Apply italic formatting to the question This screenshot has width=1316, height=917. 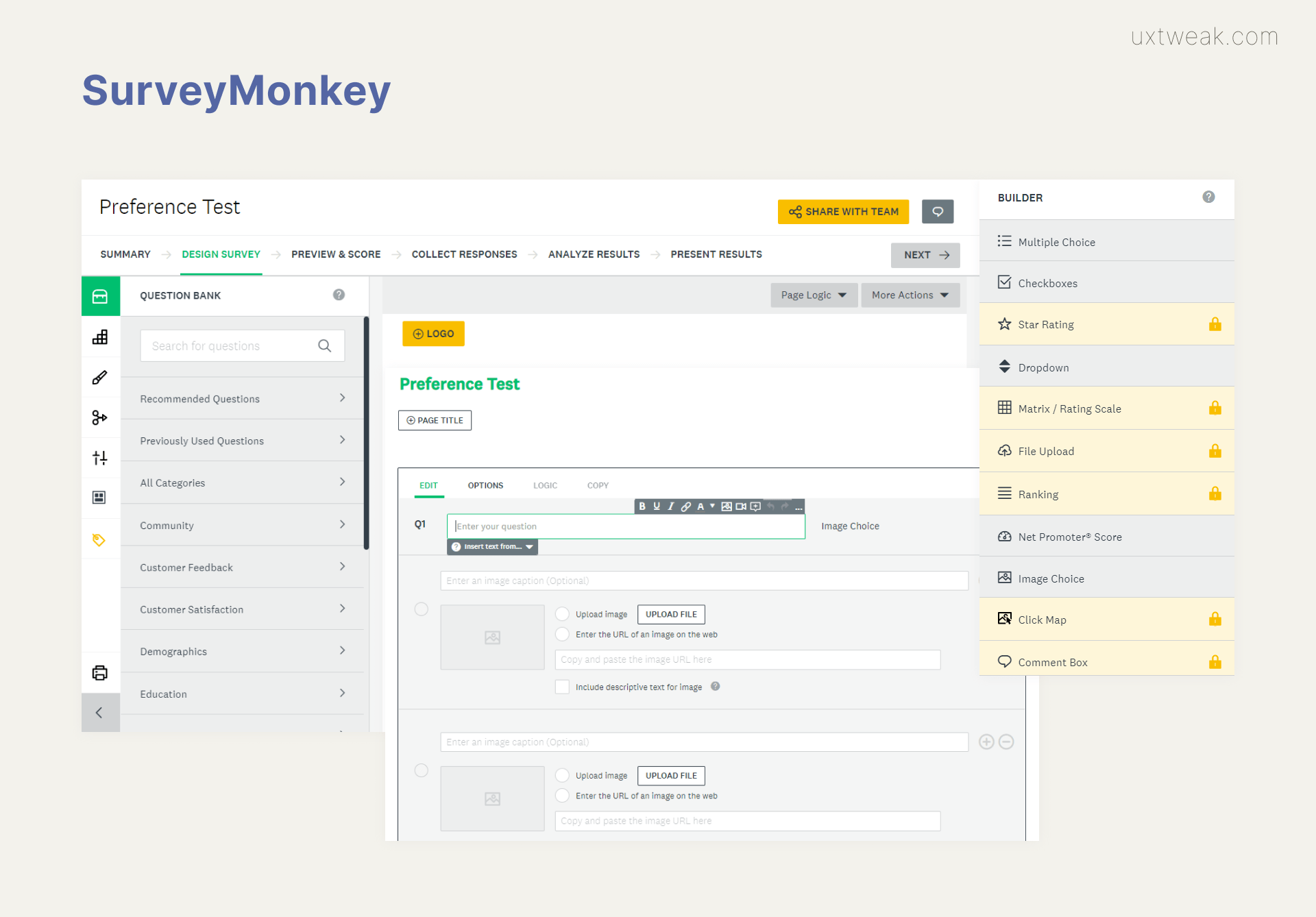(671, 506)
